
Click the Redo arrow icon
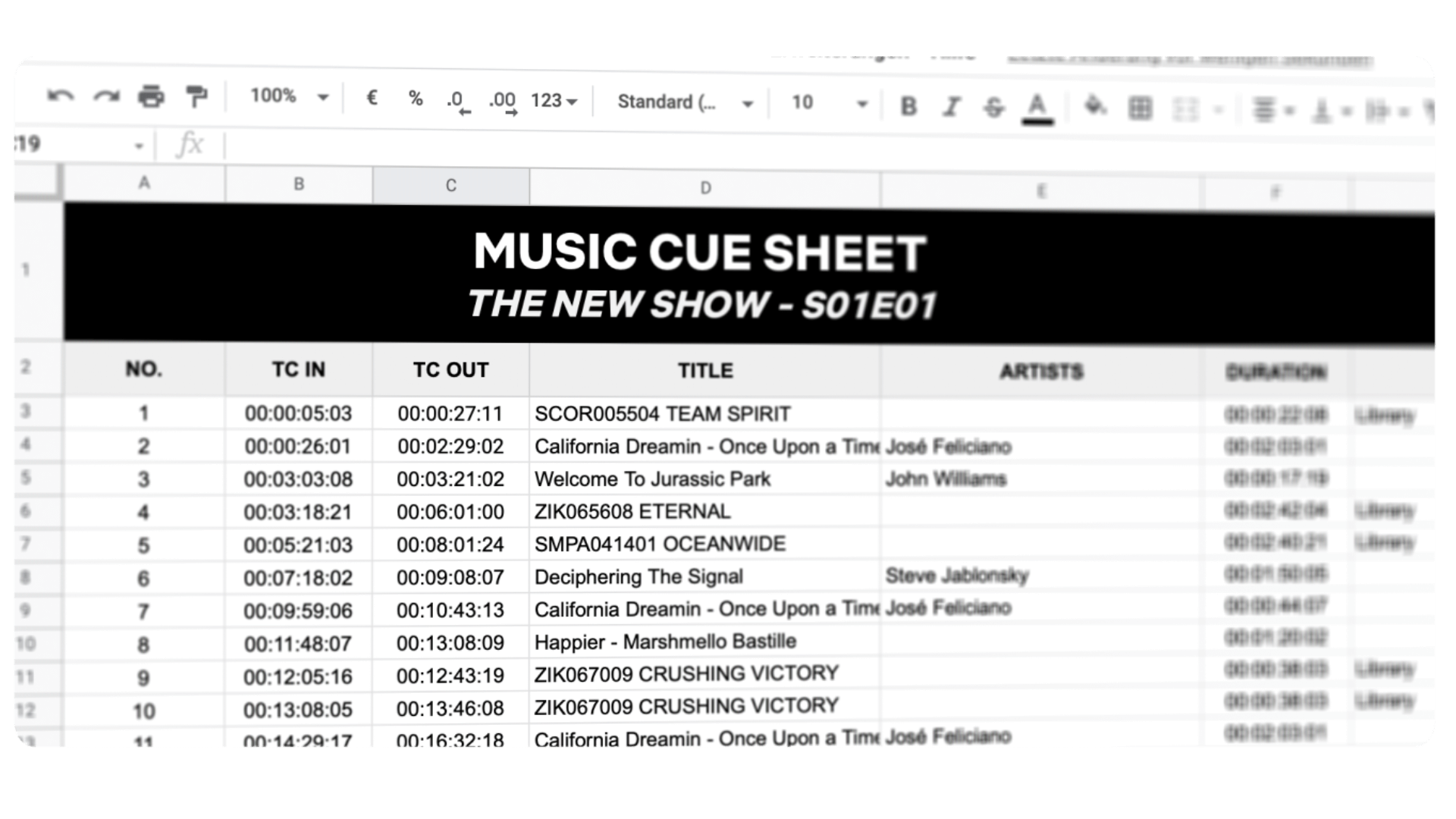coord(106,96)
